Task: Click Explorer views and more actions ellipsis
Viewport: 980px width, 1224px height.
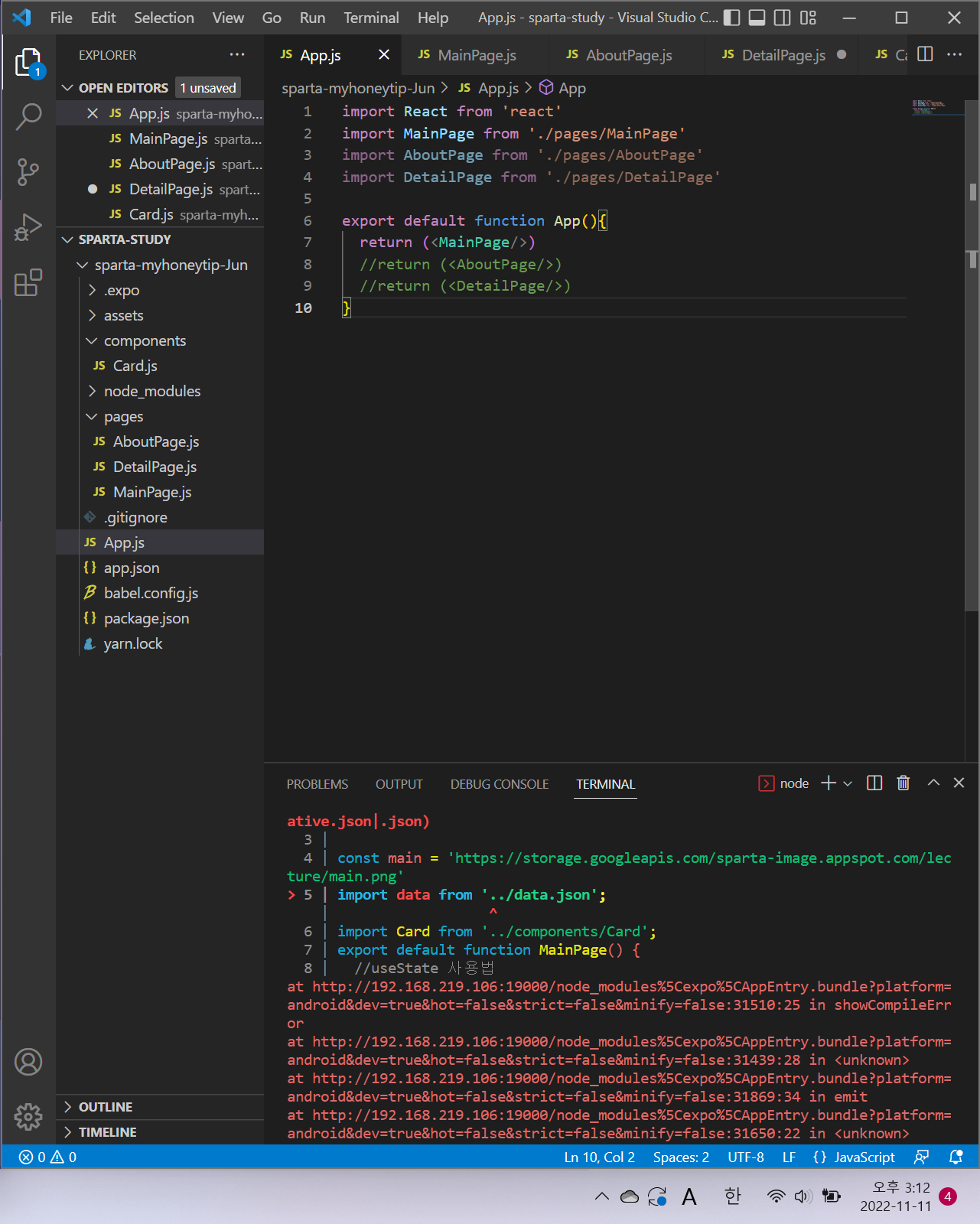Action: (x=237, y=55)
